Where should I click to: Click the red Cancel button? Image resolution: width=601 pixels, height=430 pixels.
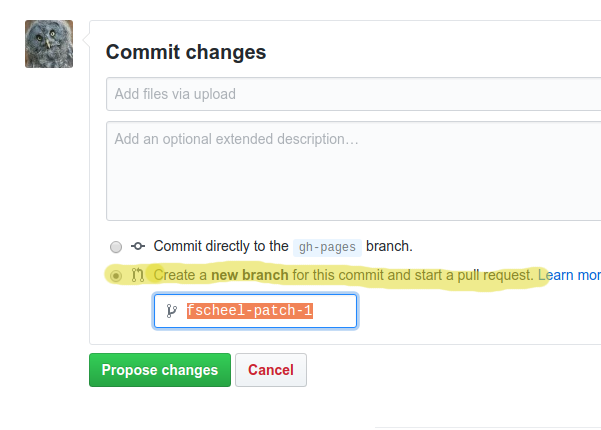pos(271,370)
